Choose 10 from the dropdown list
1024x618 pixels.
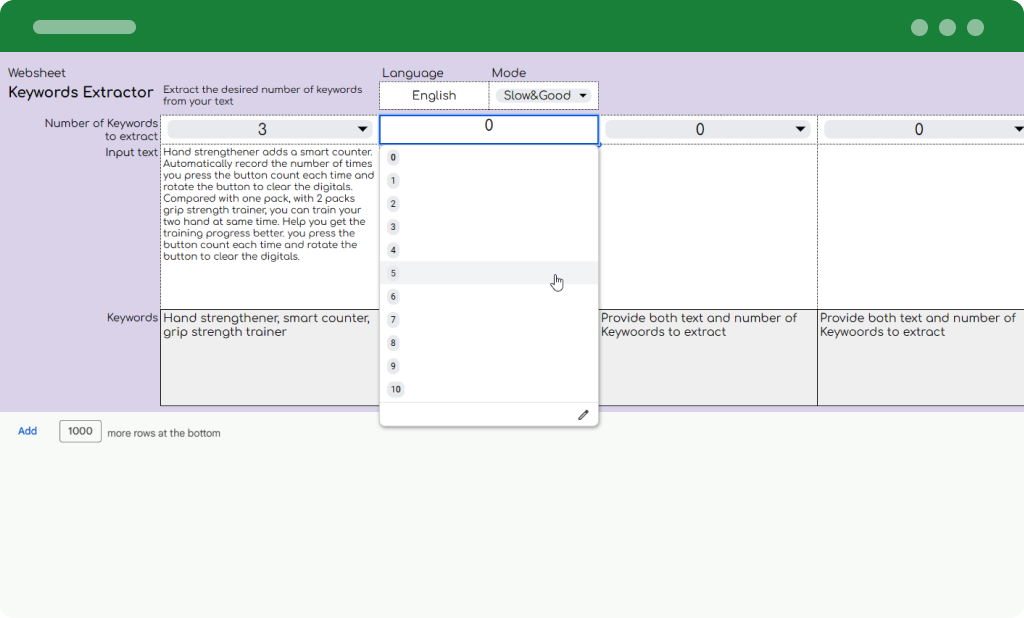pos(396,390)
